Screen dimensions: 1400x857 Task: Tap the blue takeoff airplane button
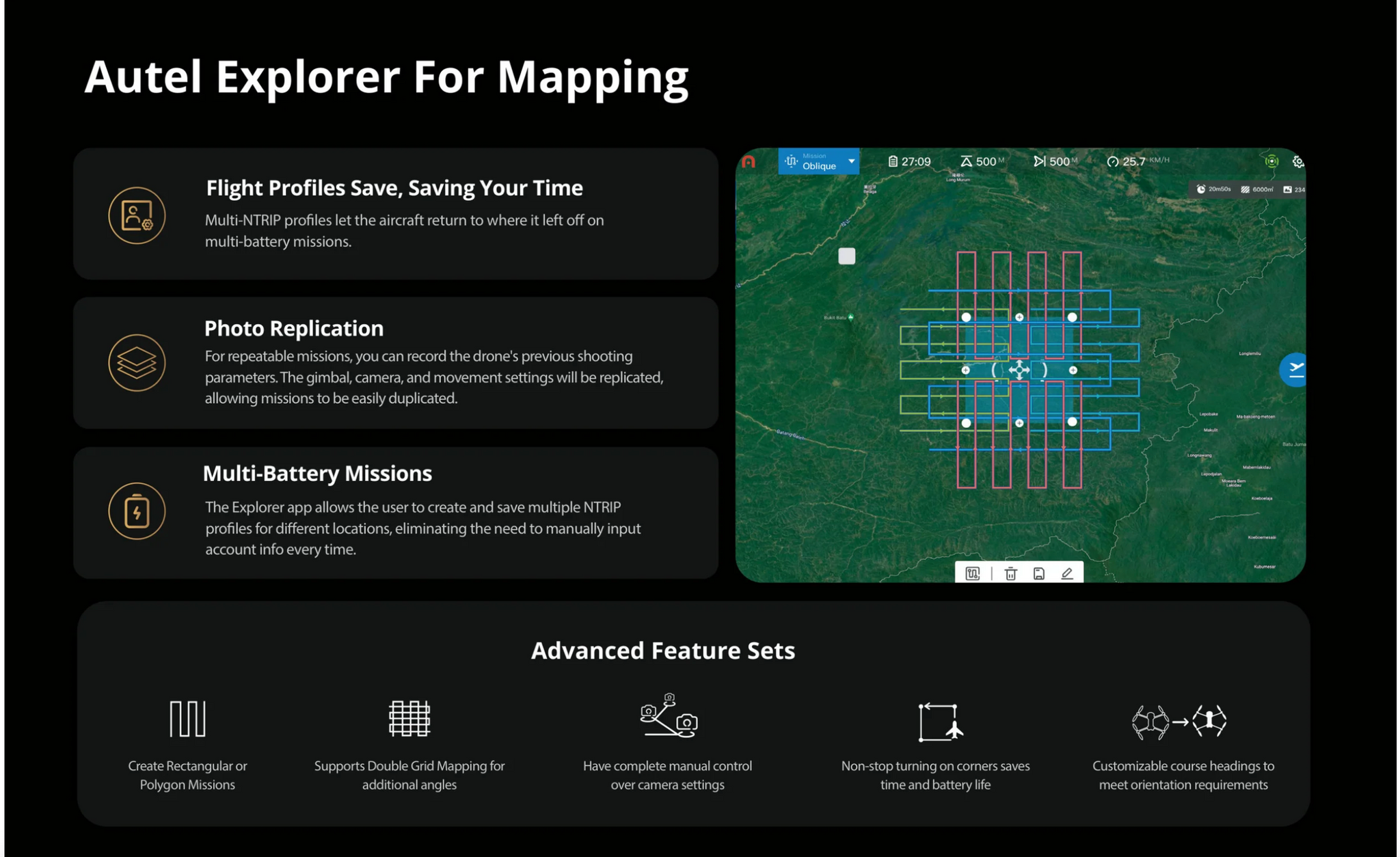(x=1293, y=370)
